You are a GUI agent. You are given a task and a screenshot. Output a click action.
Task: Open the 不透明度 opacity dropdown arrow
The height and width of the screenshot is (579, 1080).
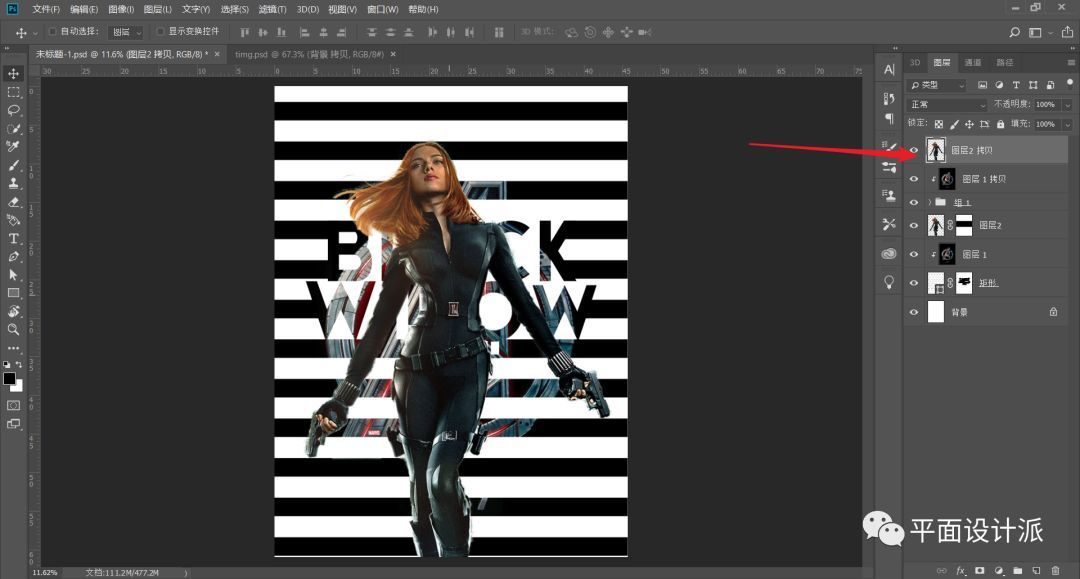(x=1067, y=104)
